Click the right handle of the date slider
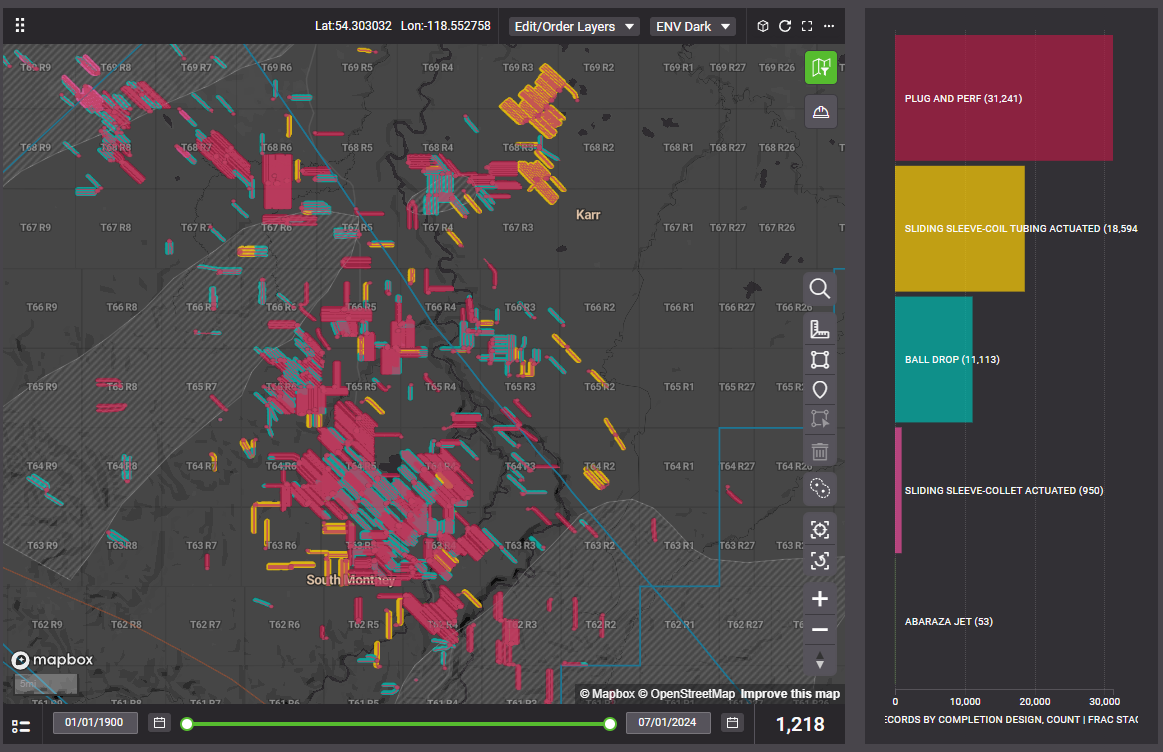The width and height of the screenshot is (1163, 752). 610,723
